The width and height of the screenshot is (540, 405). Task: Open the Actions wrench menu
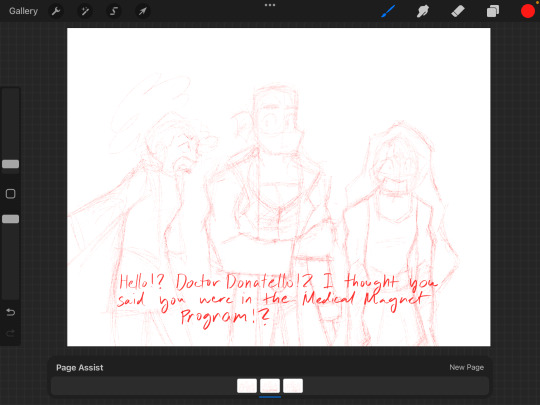pos(56,11)
